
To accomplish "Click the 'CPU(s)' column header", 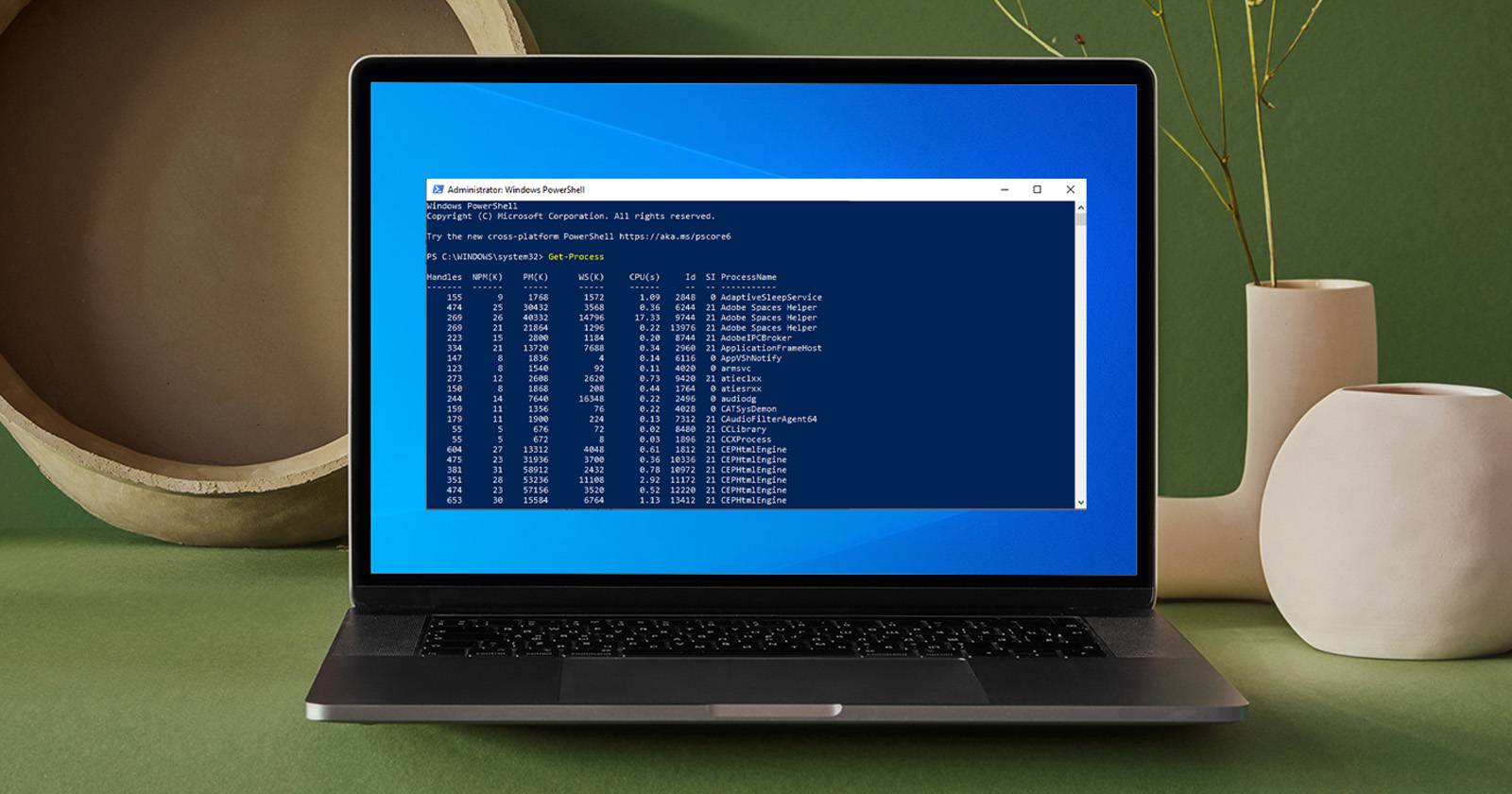I will (x=644, y=277).
